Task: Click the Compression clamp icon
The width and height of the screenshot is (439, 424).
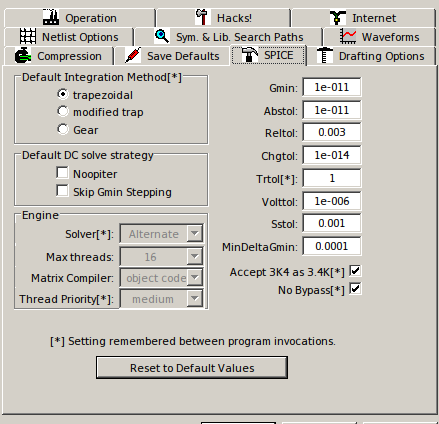Action: [x=23, y=56]
